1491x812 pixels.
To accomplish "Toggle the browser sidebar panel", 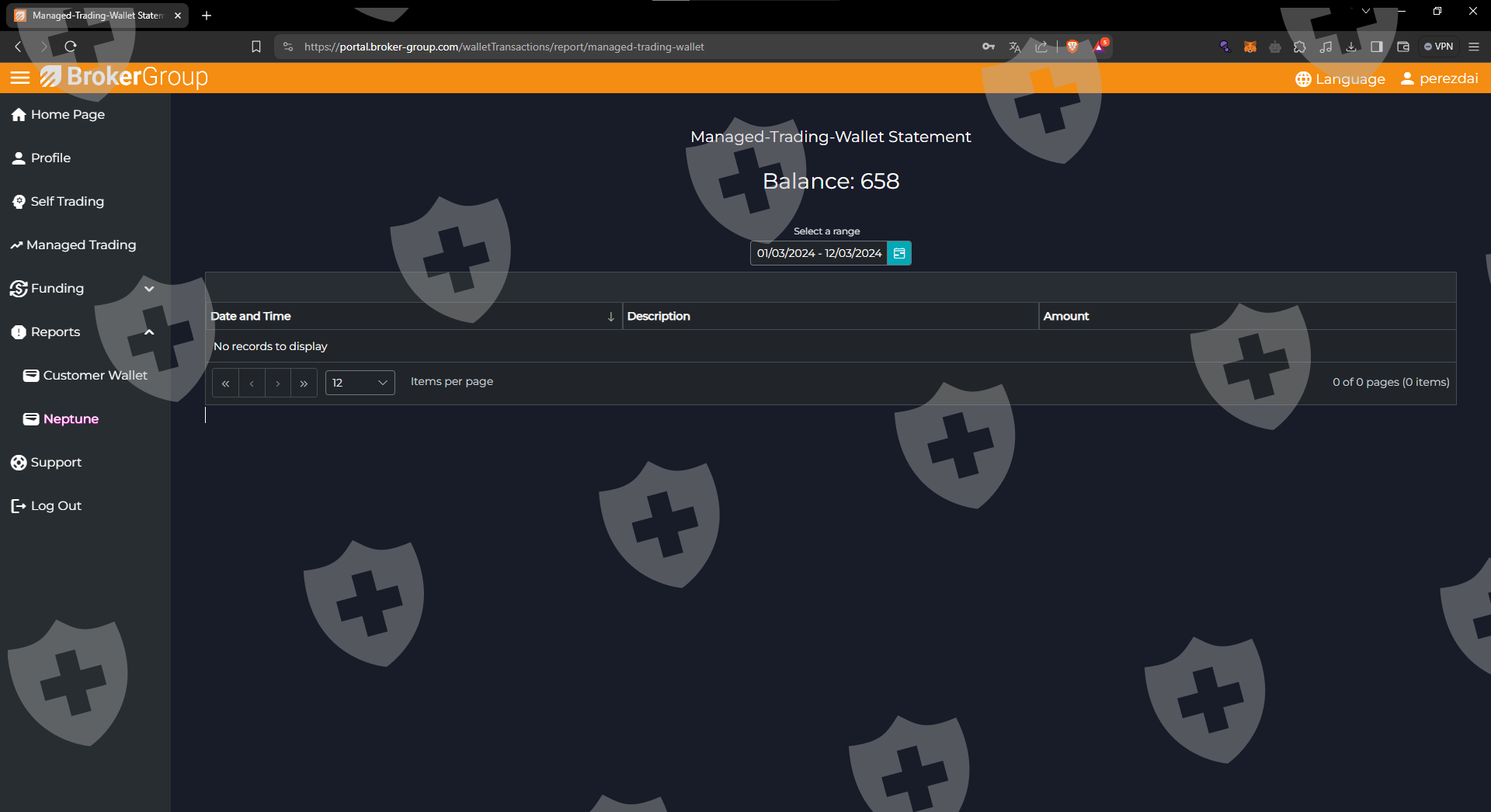I will 1377,47.
